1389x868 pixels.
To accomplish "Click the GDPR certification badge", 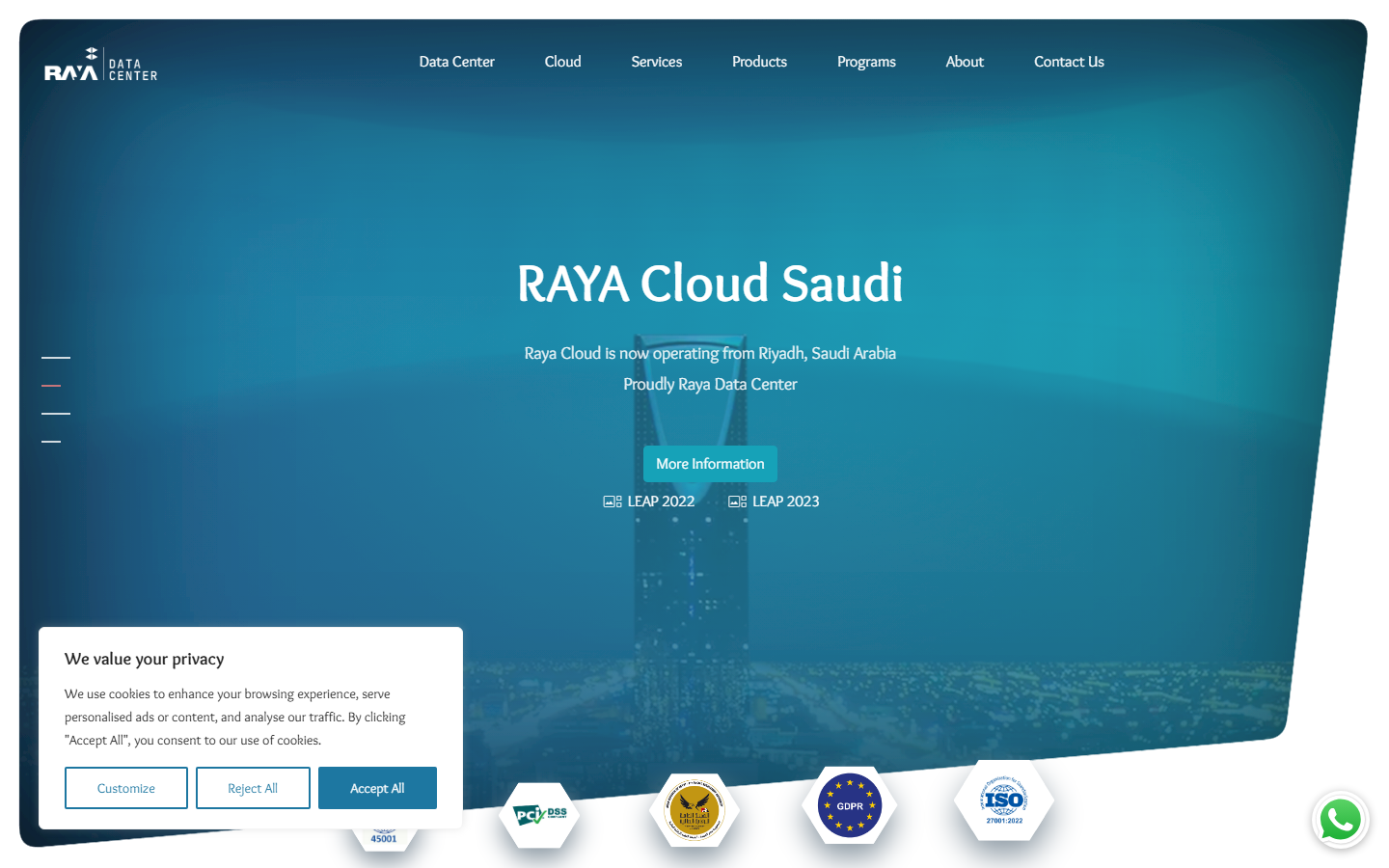I will click(x=849, y=806).
